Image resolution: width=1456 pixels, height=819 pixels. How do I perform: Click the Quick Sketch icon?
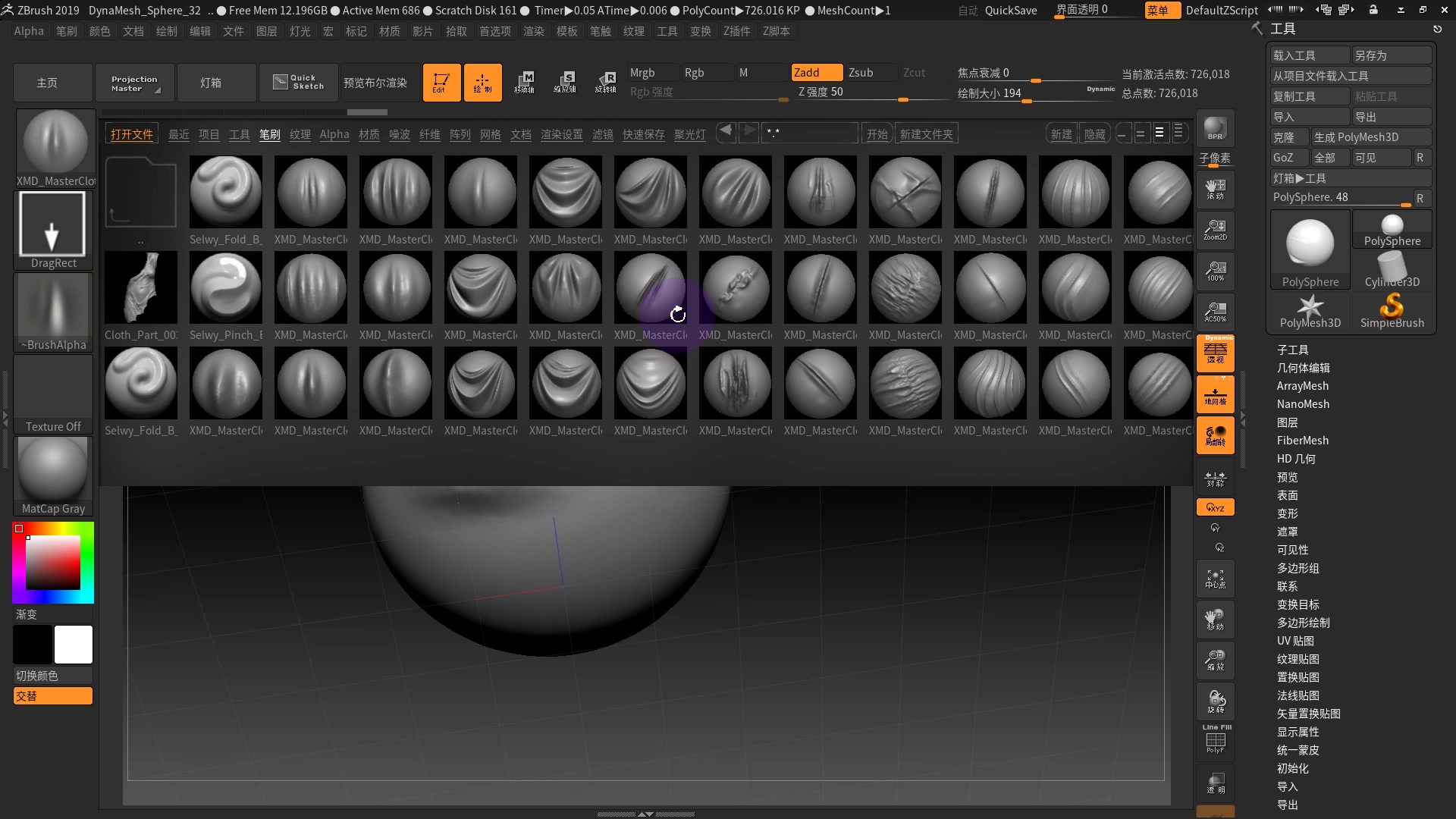tap(298, 82)
